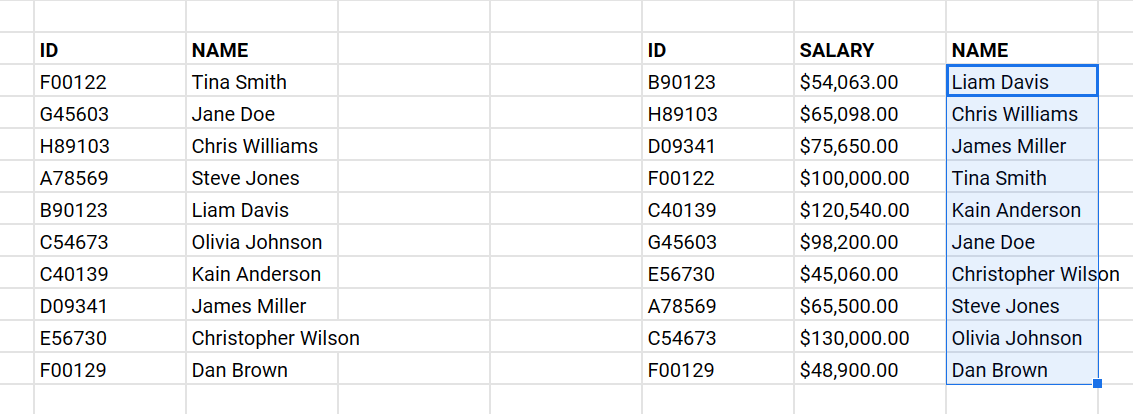Select Dan Brown in the highlighted column
Viewport: 1133px width, 414px height.
[x=1000, y=370]
